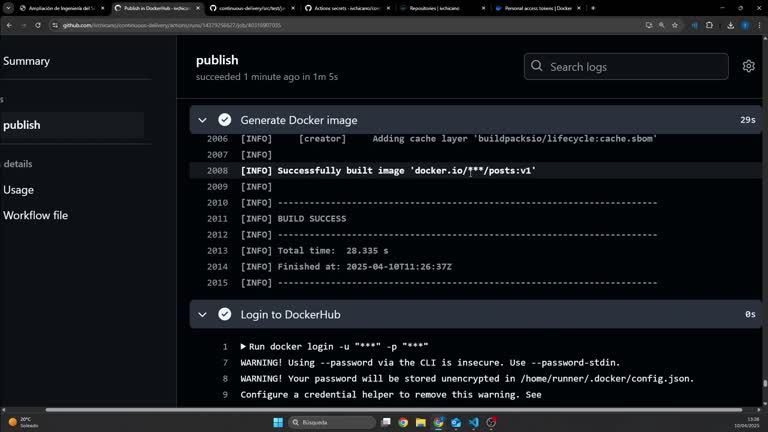Click the Windows Búsqueda search box
The image size is (768, 432).
332,422
